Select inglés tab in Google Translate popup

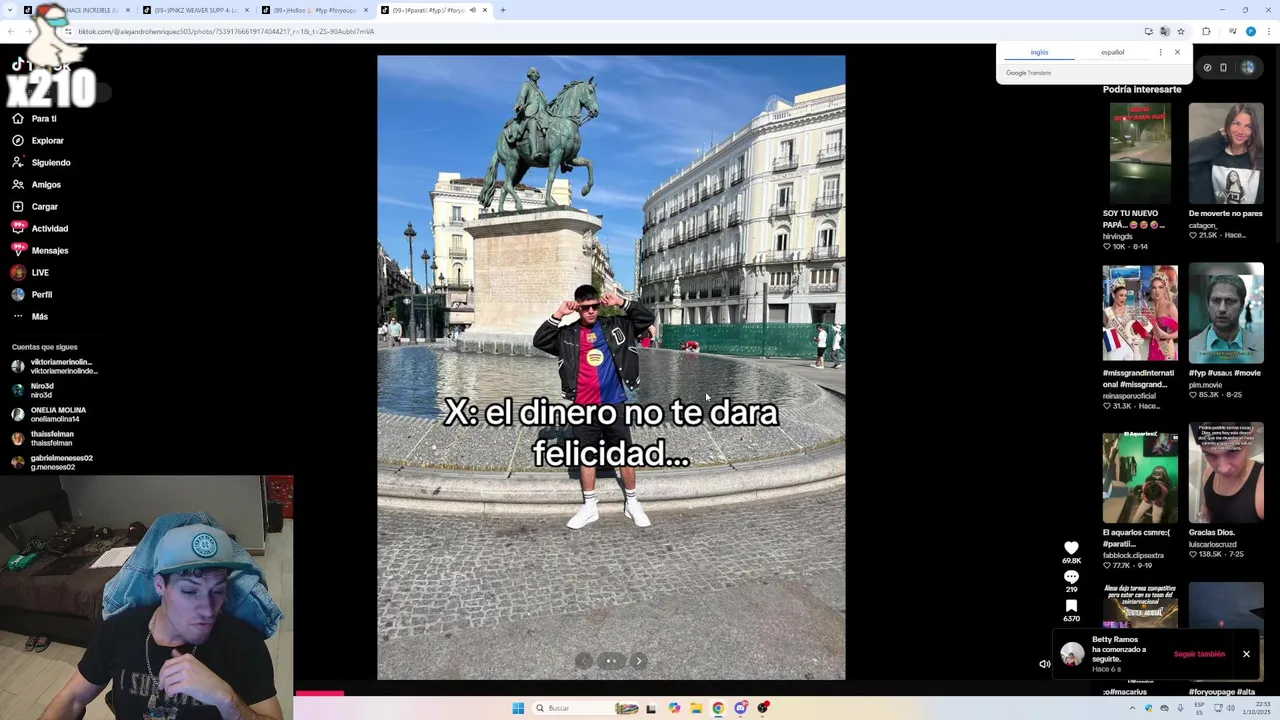(1040, 52)
